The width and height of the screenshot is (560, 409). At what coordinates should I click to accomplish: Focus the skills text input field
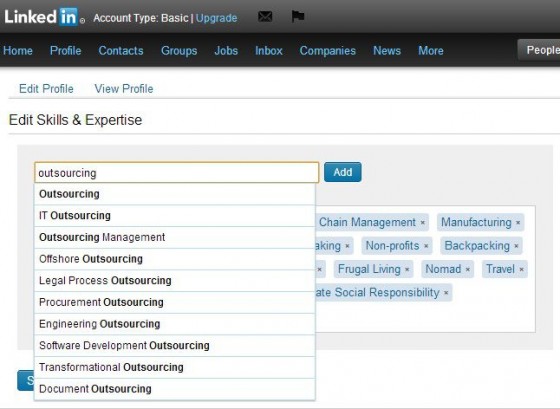pyautogui.click(x=176, y=173)
